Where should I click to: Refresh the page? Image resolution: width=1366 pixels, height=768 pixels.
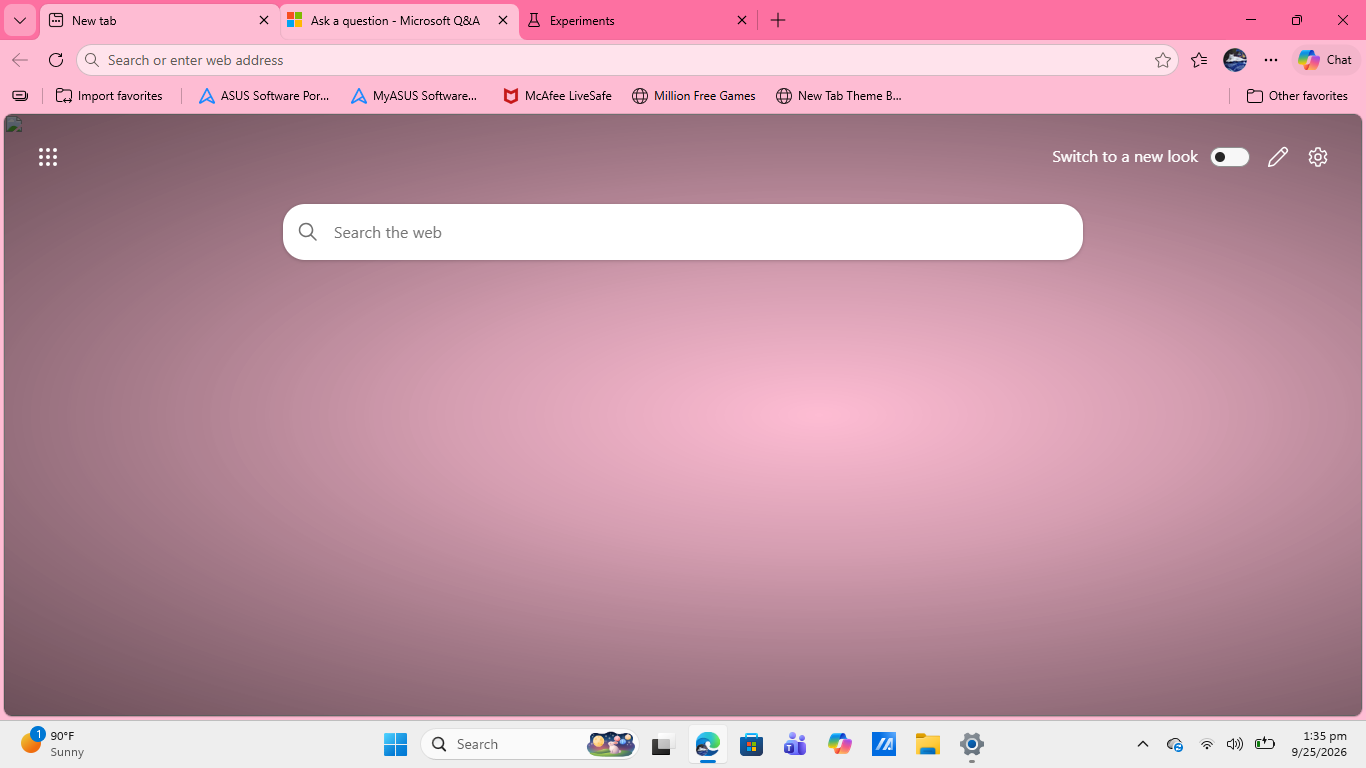(56, 60)
